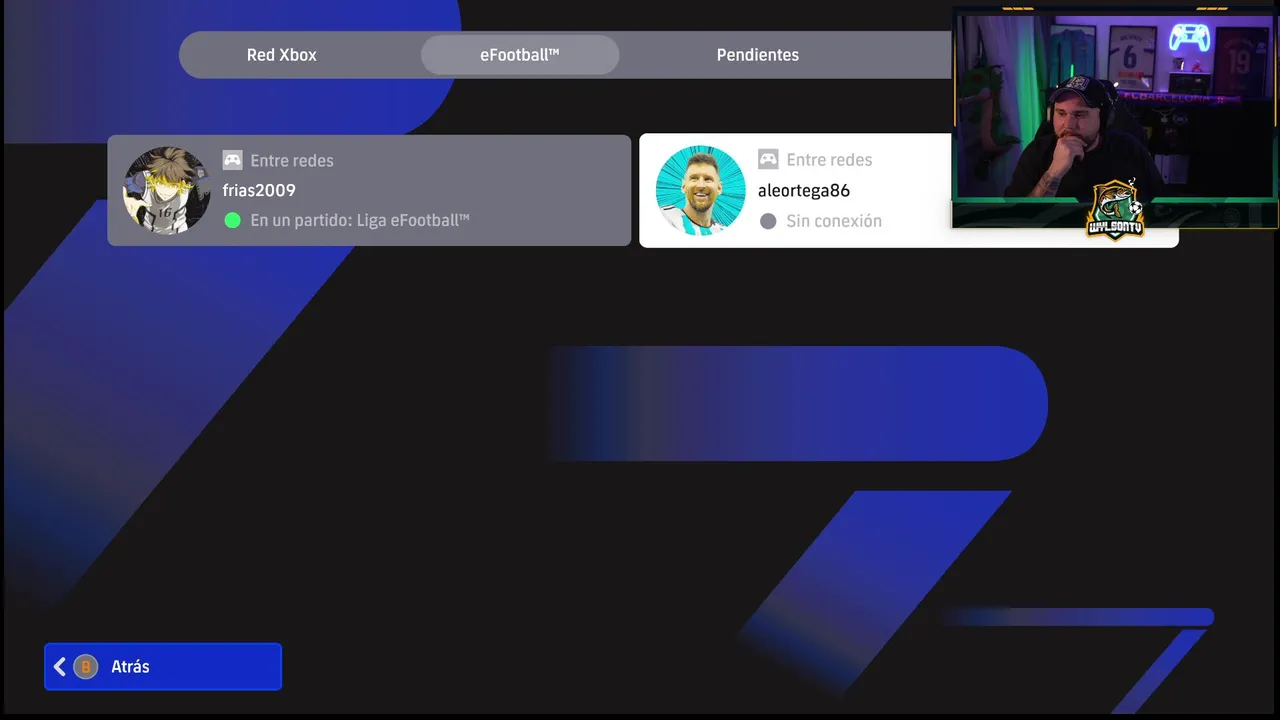Screen dimensions: 1280x720
Task: Click the green online status dot for frias2009
Action: [x=233, y=220]
